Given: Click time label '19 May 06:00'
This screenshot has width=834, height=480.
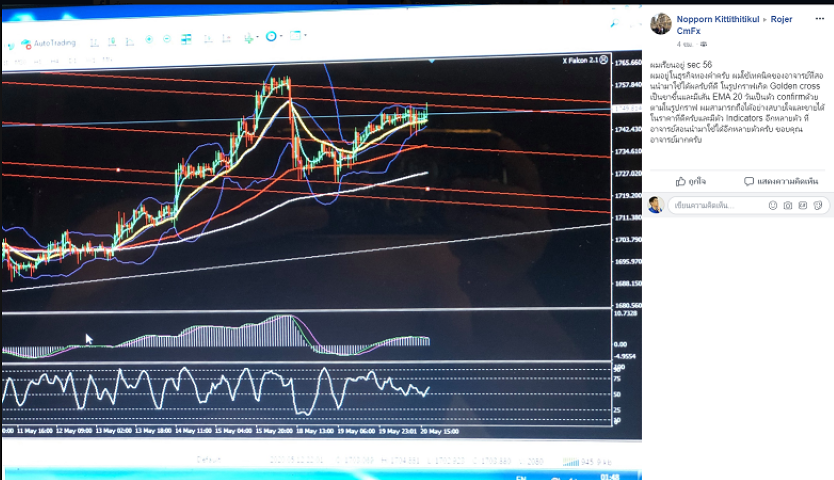Looking at the screenshot, I should pos(356,431).
